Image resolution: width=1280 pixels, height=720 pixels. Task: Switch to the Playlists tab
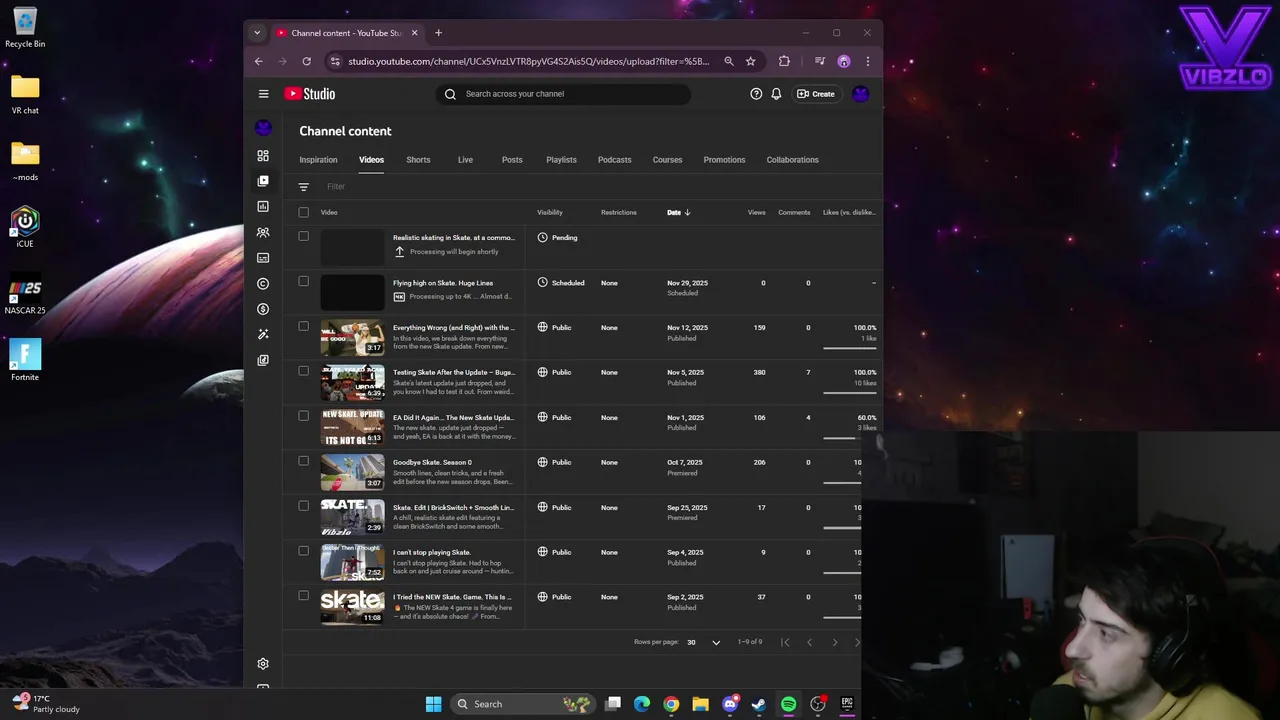point(561,160)
